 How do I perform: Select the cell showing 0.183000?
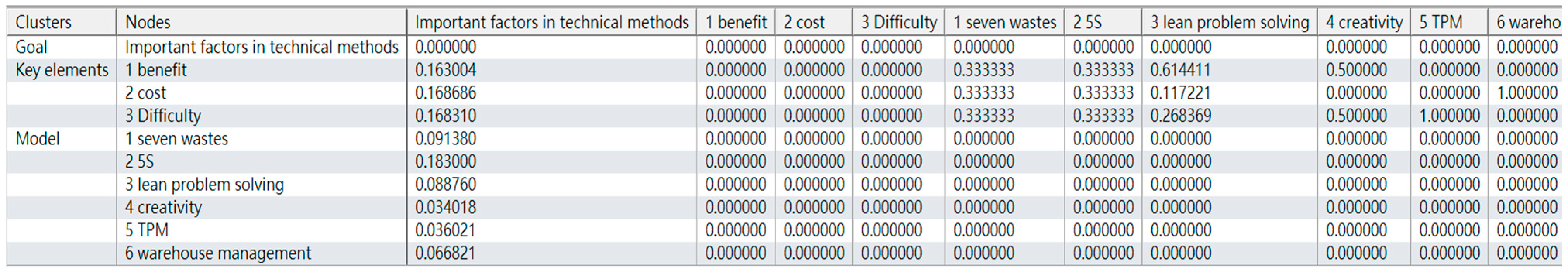click(446, 162)
